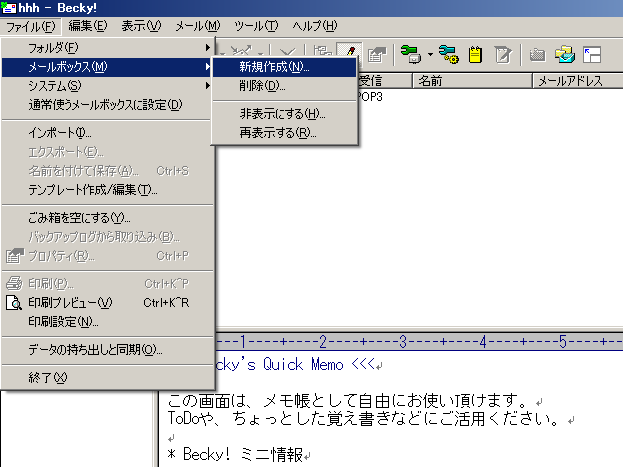This screenshot has width=623, height=467.
Task: Choose 再表示する(R)... submenu entry
Action: [x=284, y=133]
